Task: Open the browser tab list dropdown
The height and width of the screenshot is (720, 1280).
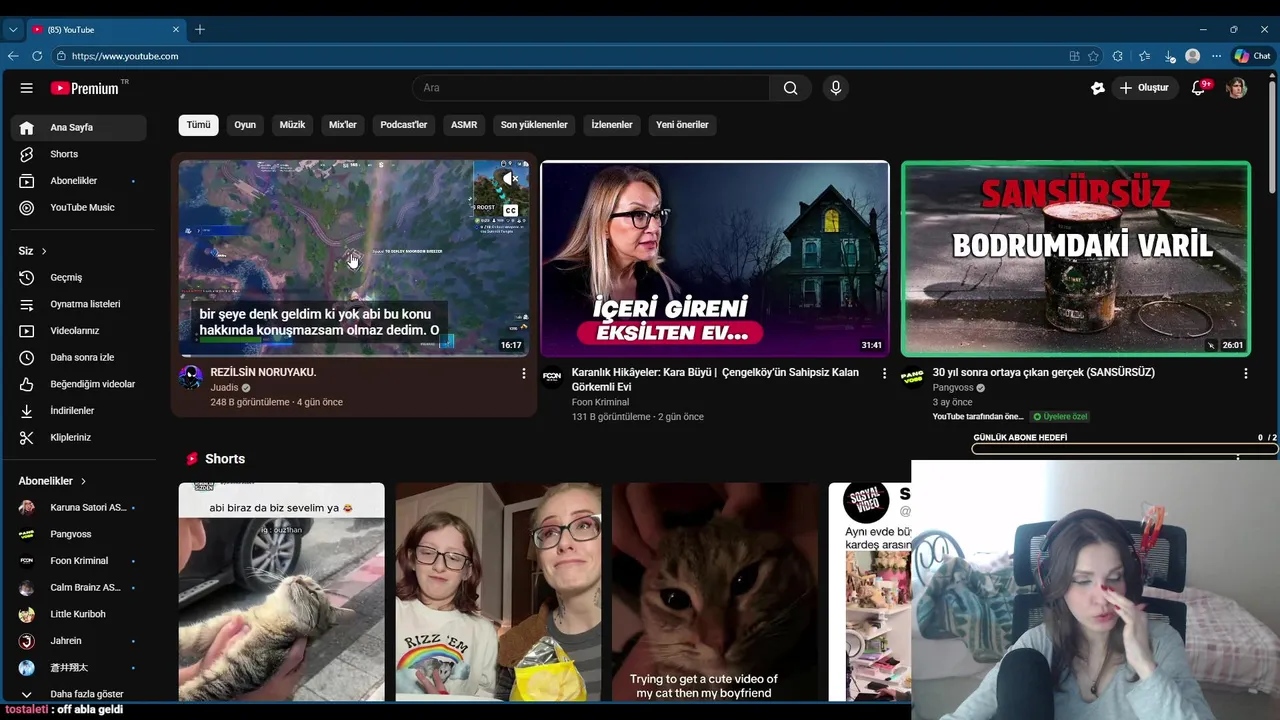Action: pyautogui.click(x=13, y=30)
